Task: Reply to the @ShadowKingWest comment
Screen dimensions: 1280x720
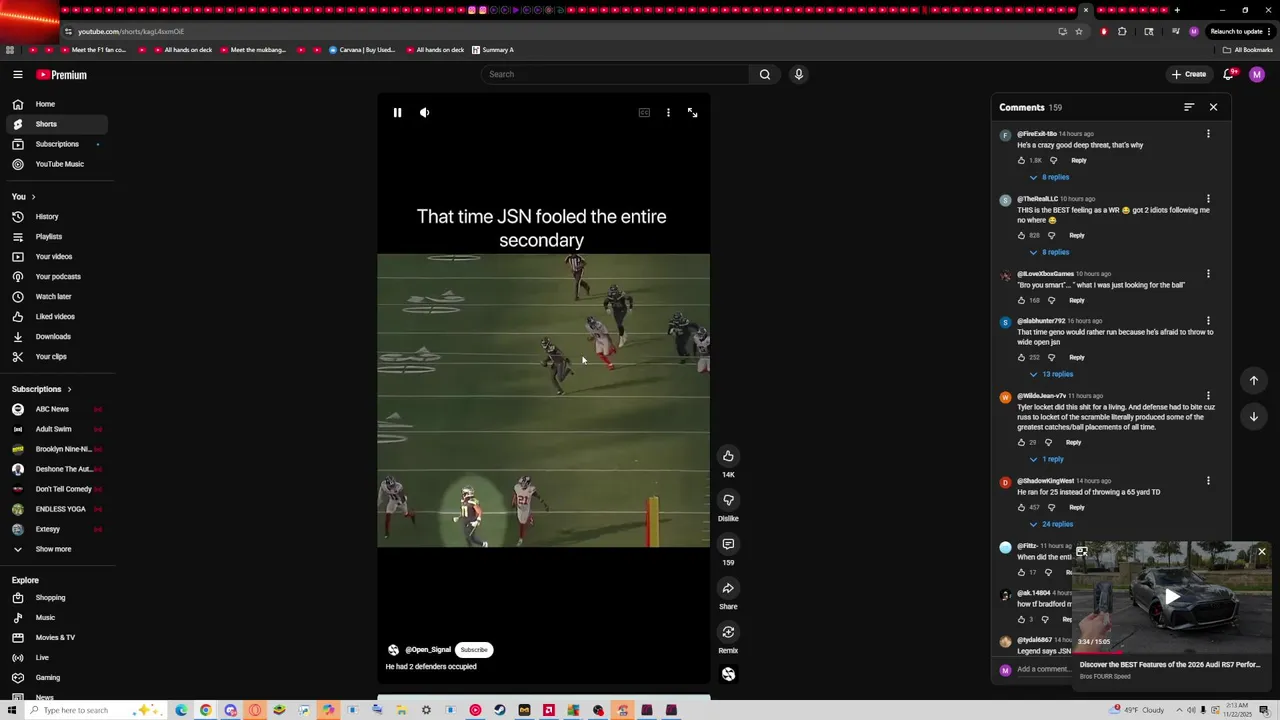Action: click(1077, 507)
